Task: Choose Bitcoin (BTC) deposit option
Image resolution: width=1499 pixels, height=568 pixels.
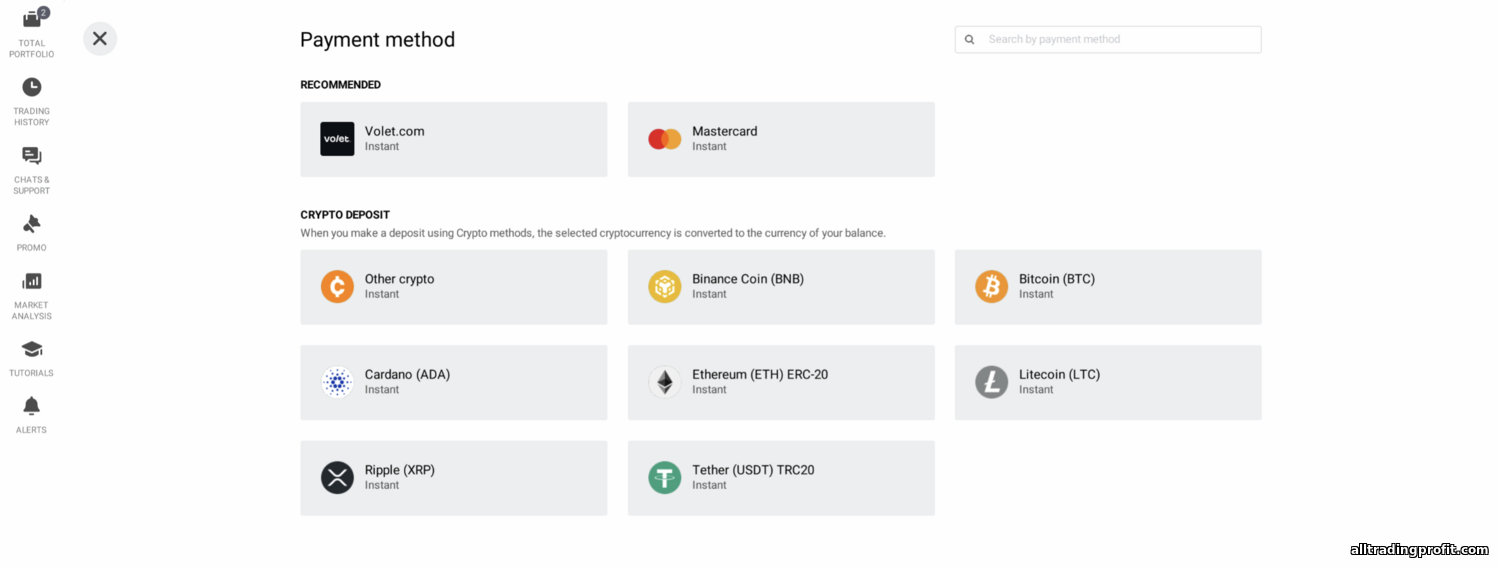Action: point(1107,287)
